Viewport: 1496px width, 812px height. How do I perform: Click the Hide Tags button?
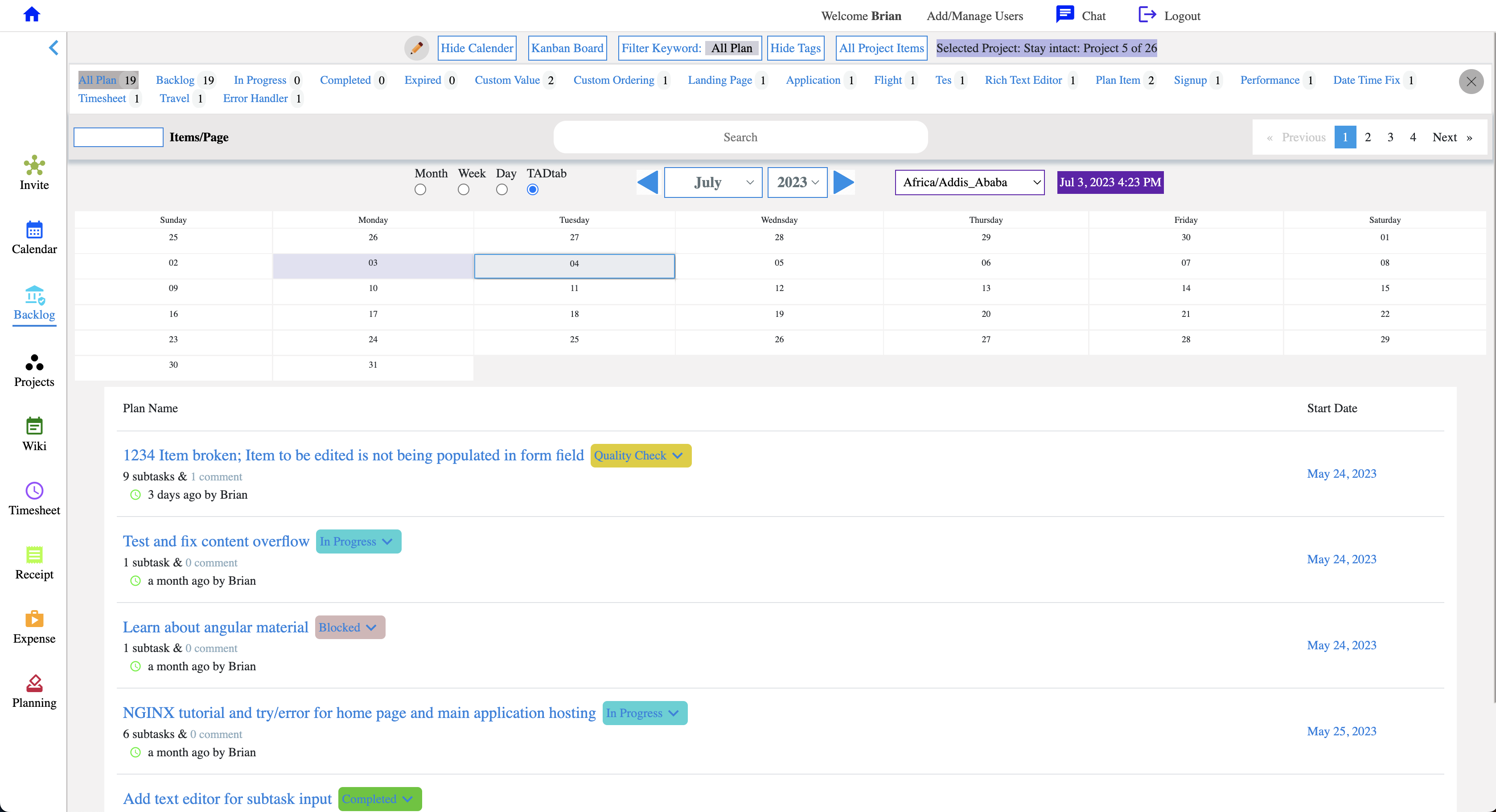click(796, 48)
